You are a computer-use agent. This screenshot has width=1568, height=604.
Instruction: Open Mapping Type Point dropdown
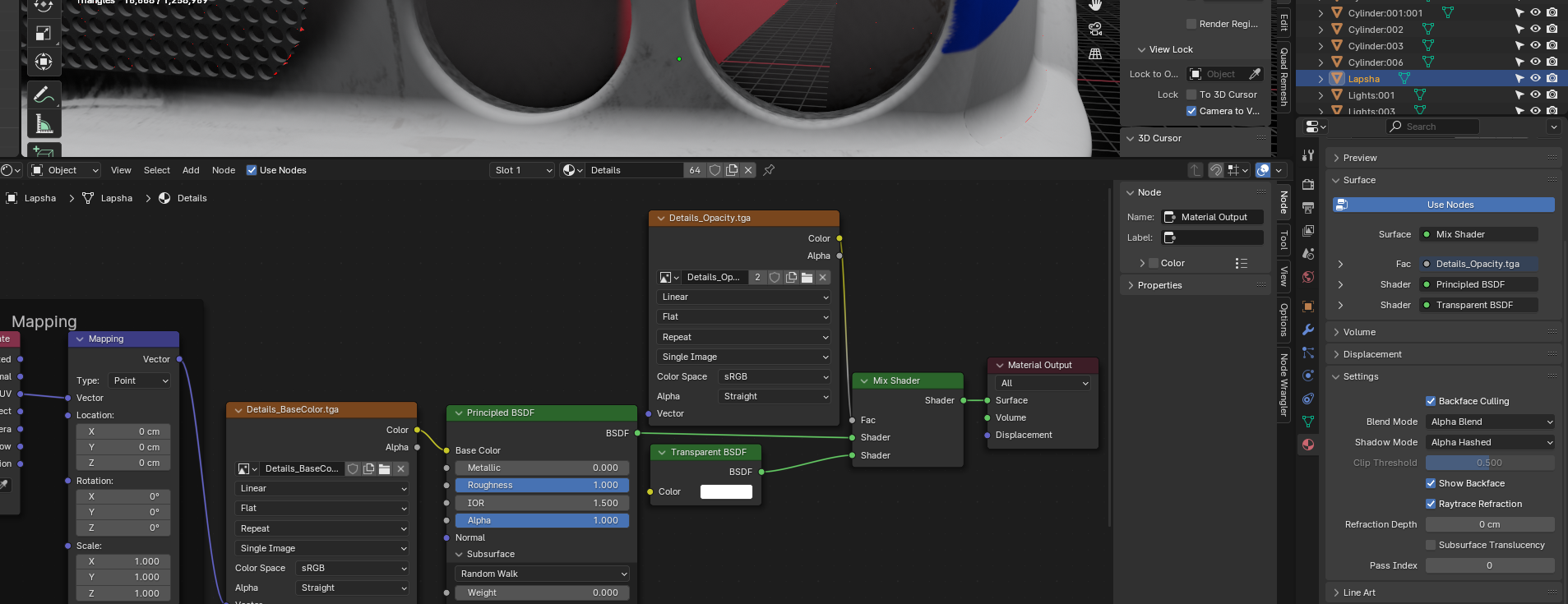click(x=141, y=380)
